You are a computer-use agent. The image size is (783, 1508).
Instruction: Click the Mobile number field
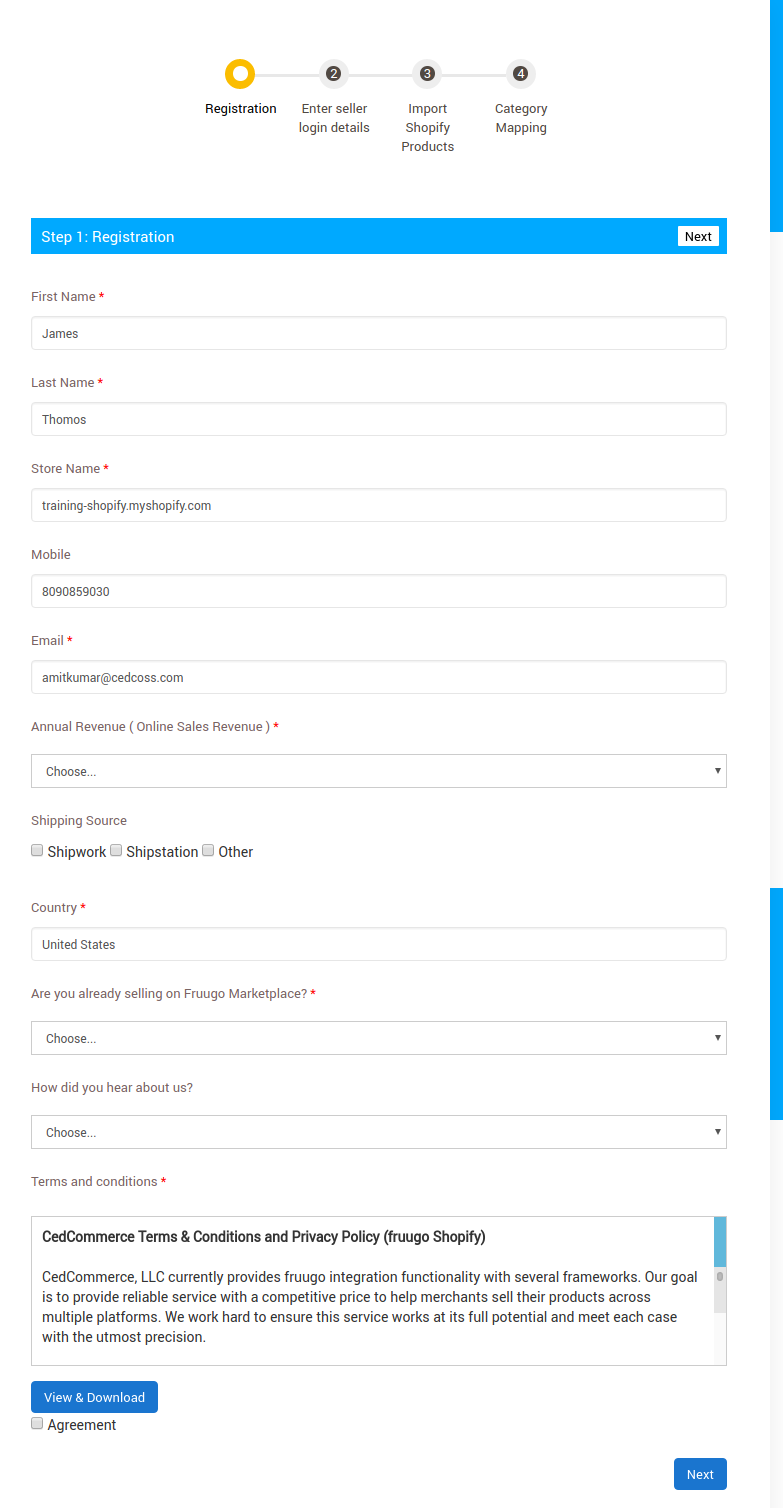[379, 591]
